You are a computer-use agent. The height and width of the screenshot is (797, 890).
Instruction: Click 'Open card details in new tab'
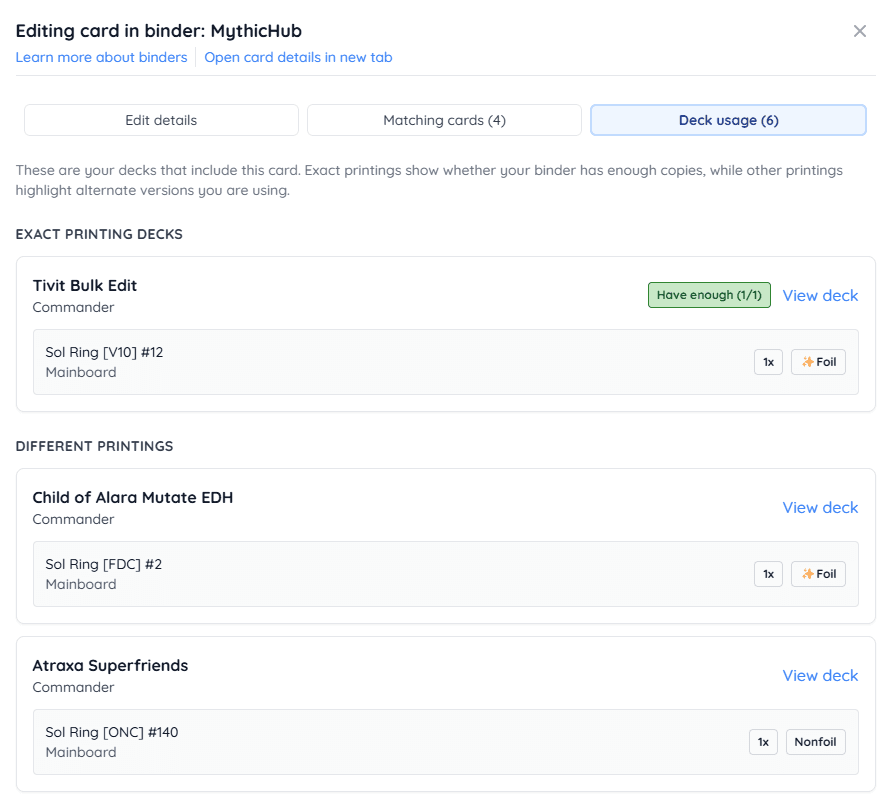coord(298,57)
